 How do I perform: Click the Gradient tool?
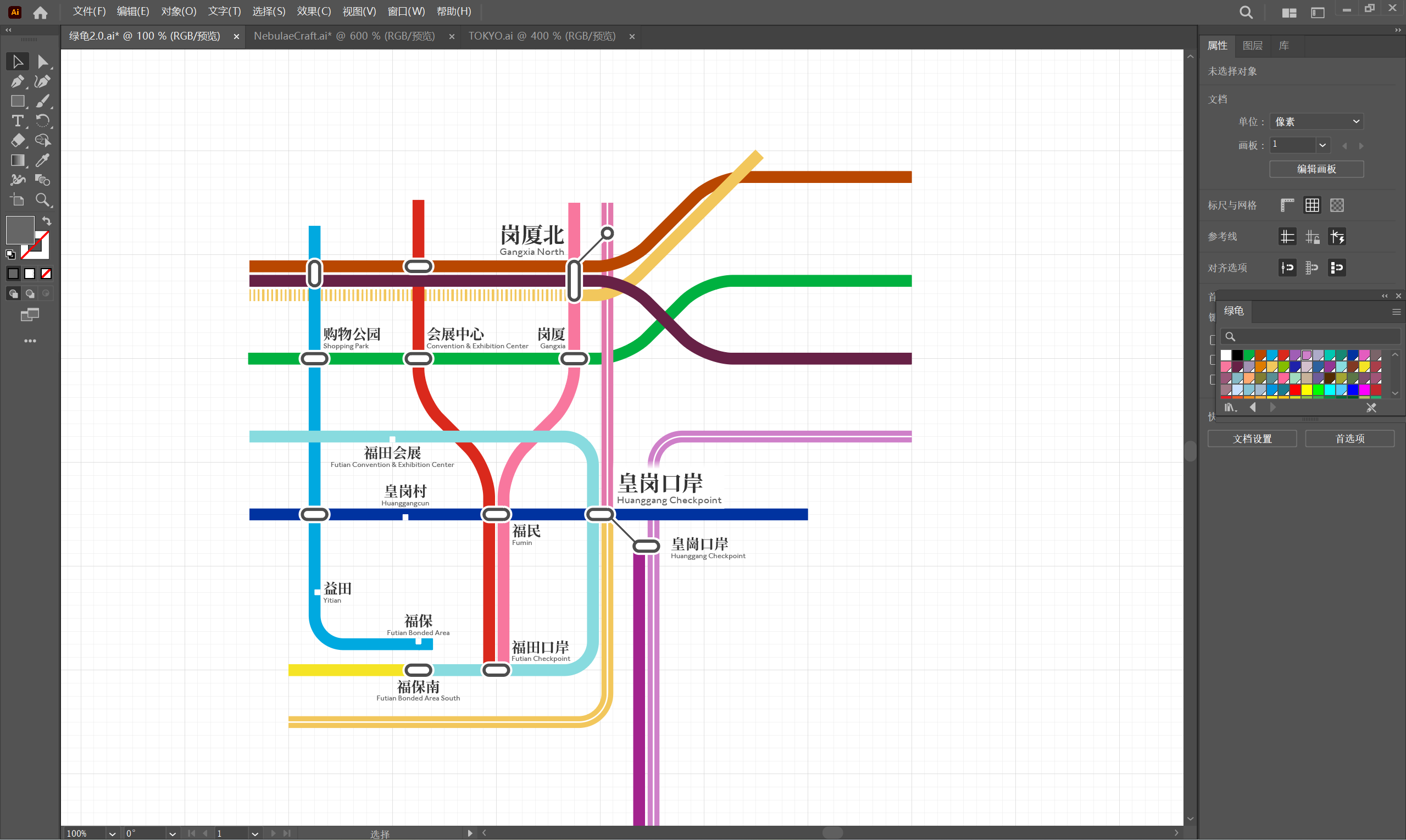tap(17, 161)
